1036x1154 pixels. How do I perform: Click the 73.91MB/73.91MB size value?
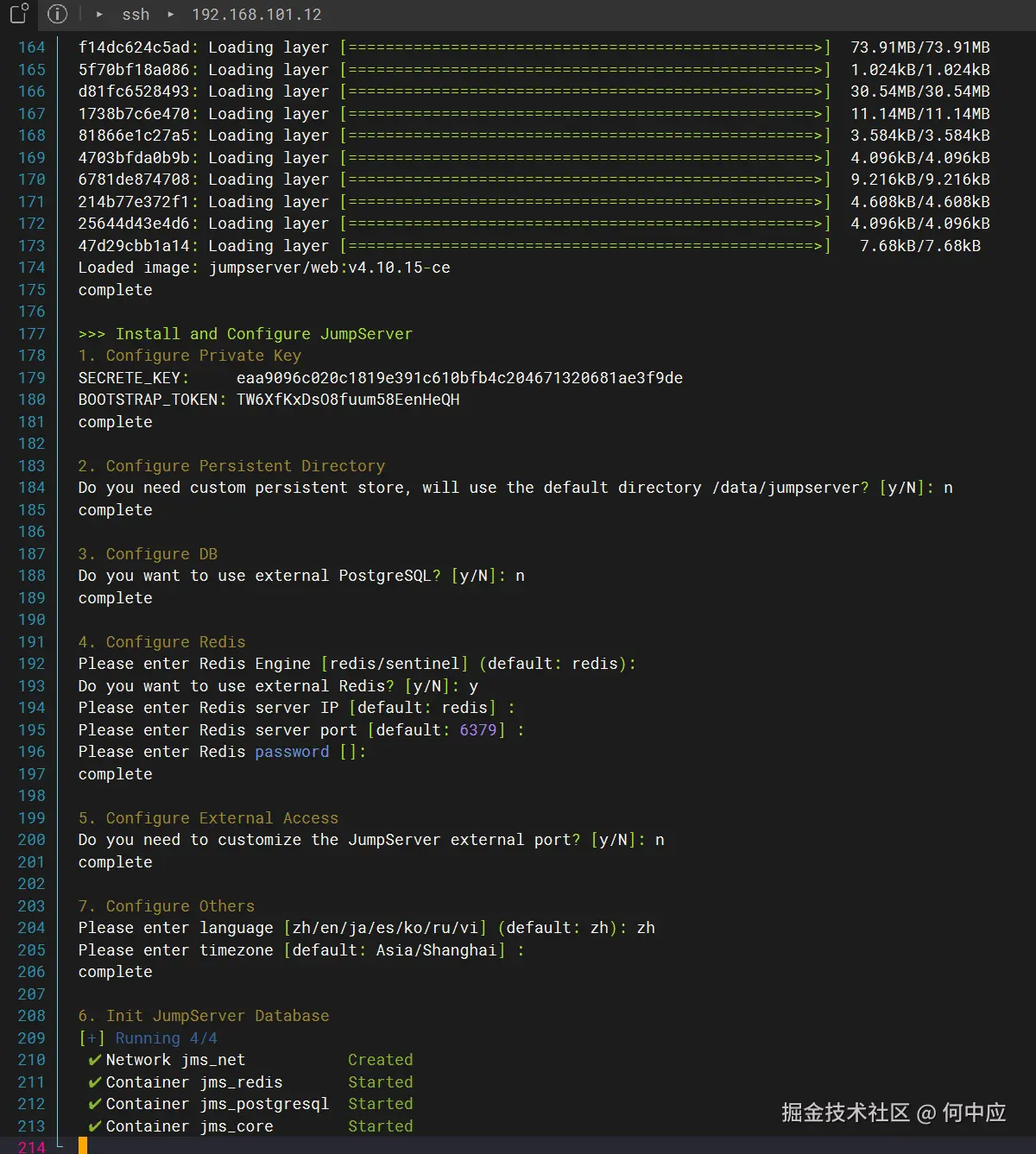920,47
